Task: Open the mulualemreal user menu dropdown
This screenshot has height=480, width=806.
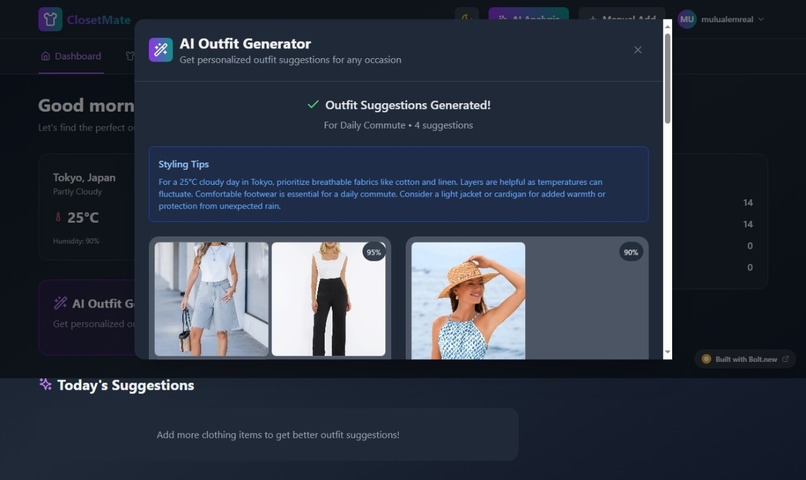Action: click(721, 20)
